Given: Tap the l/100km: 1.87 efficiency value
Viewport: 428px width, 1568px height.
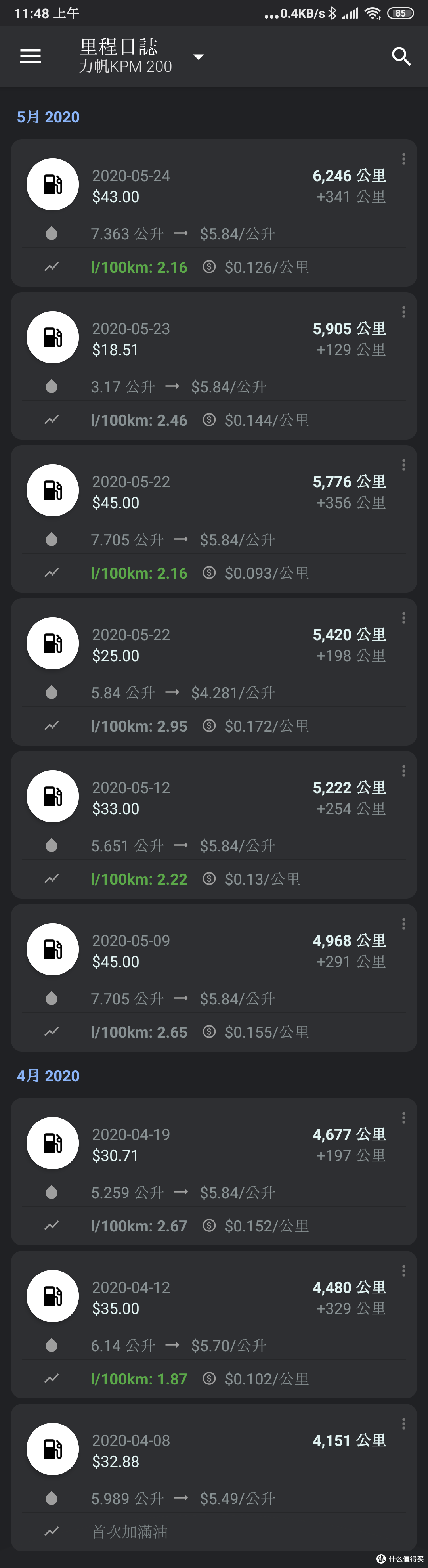Looking at the screenshot, I should point(139,1379).
